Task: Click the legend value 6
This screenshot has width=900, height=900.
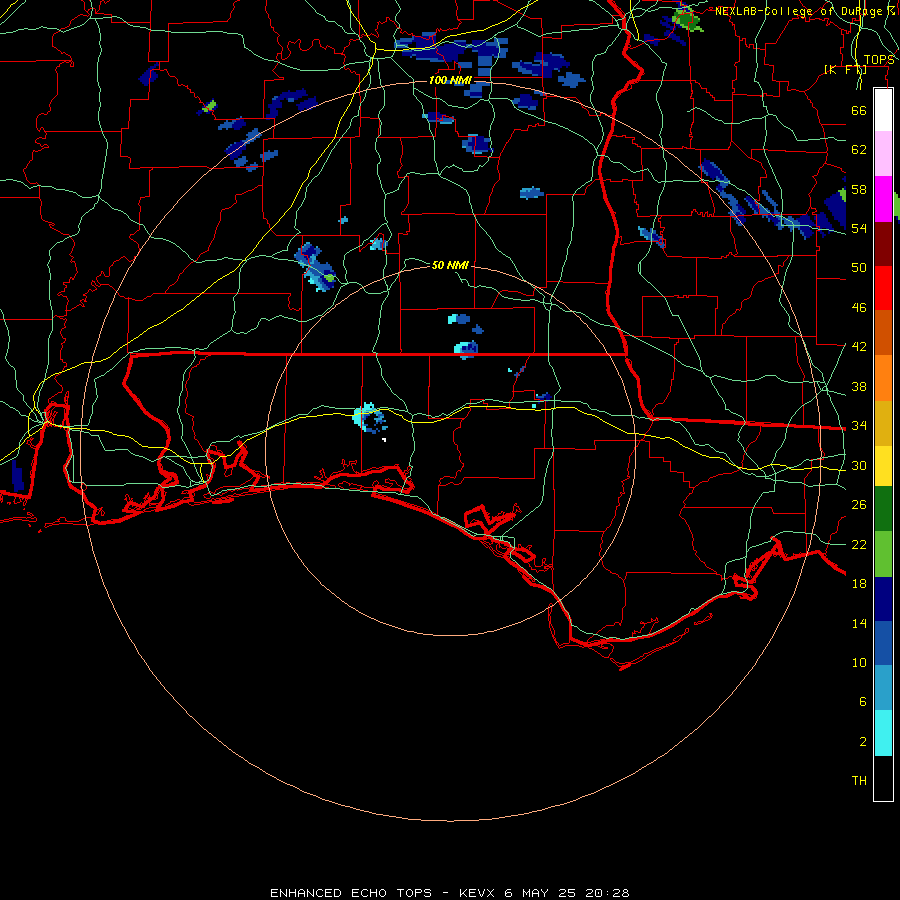Action: click(x=863, y=702)
